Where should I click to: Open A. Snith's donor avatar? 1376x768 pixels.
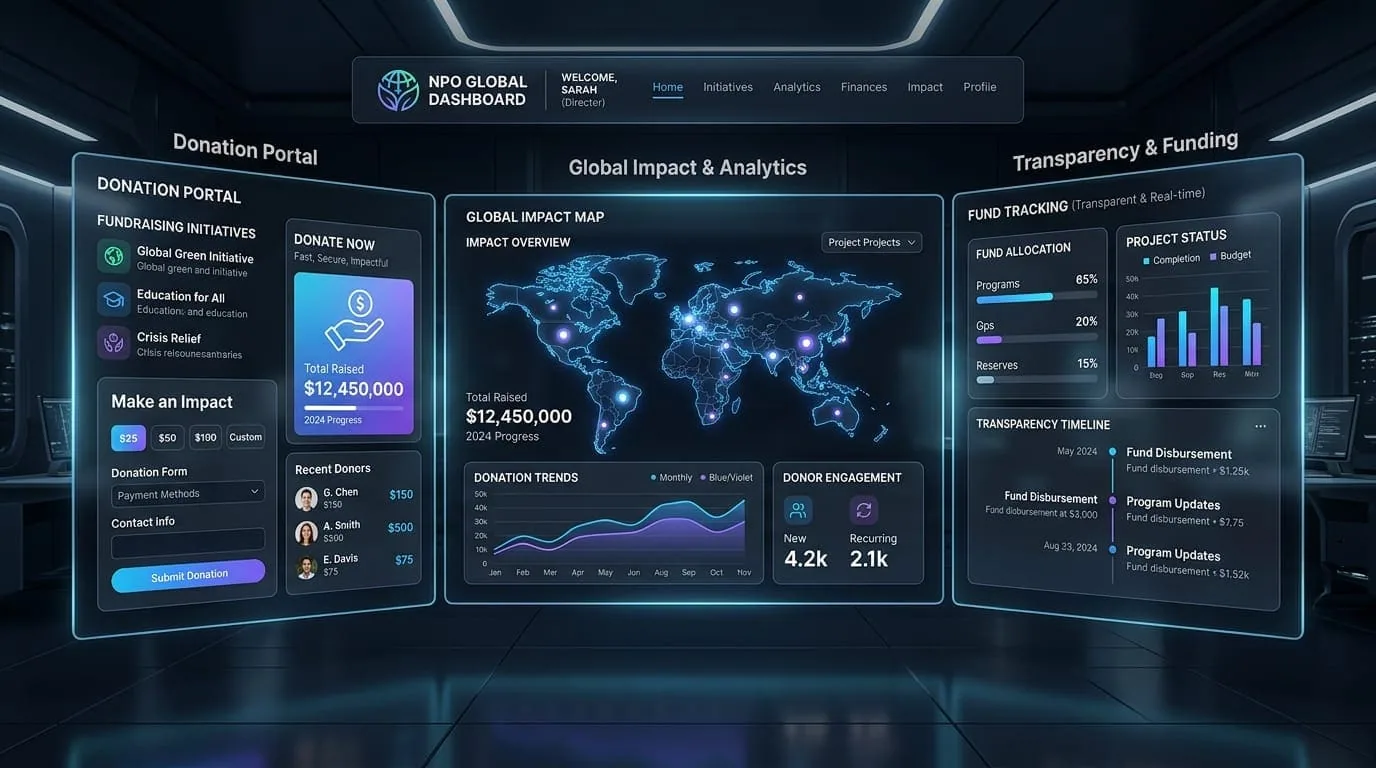pyautogui.click(x=307, y=532)
